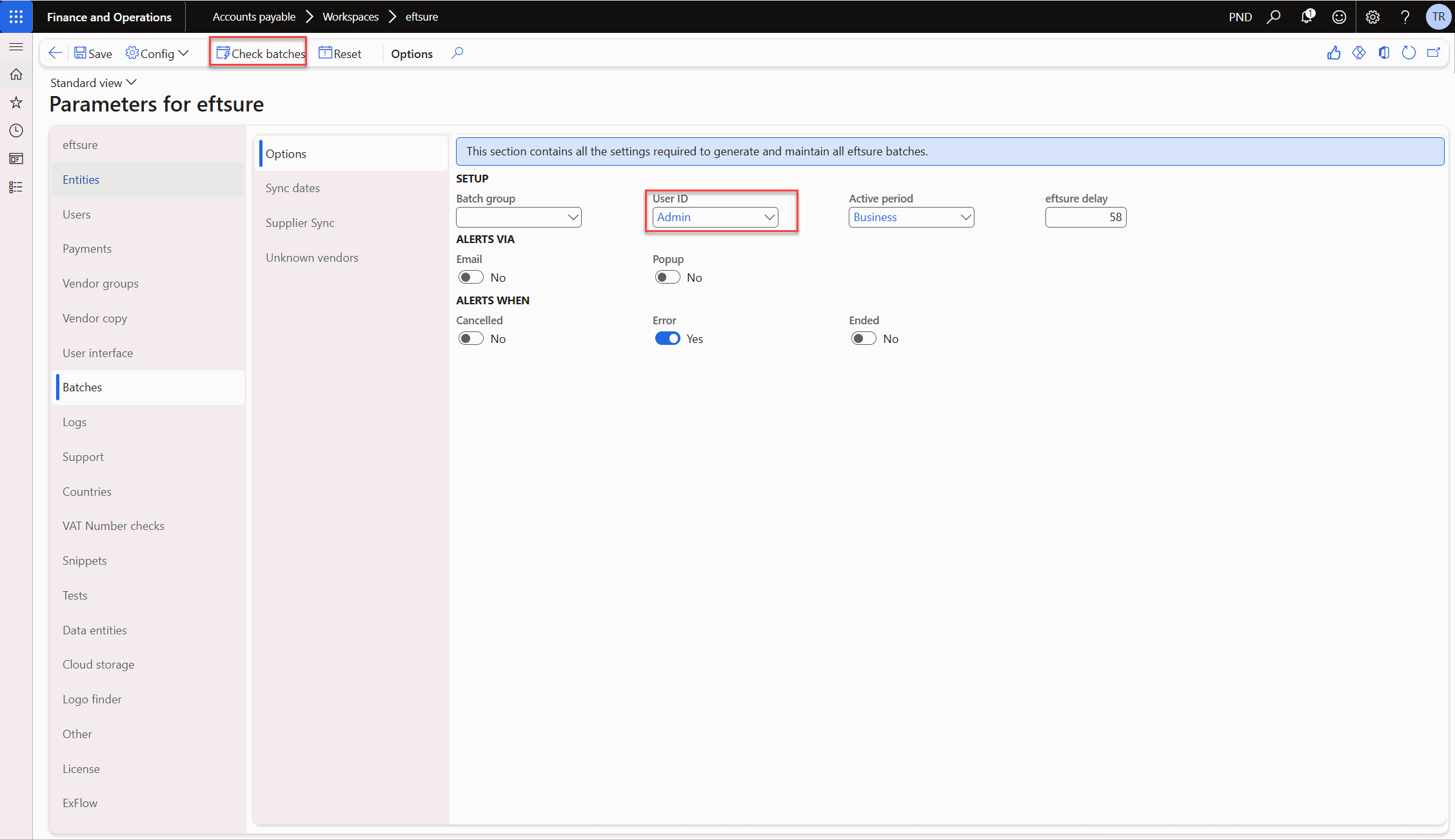1455x840 pixels.
Task: Open the Options action pane tab
Action: (x=411, y=54)
